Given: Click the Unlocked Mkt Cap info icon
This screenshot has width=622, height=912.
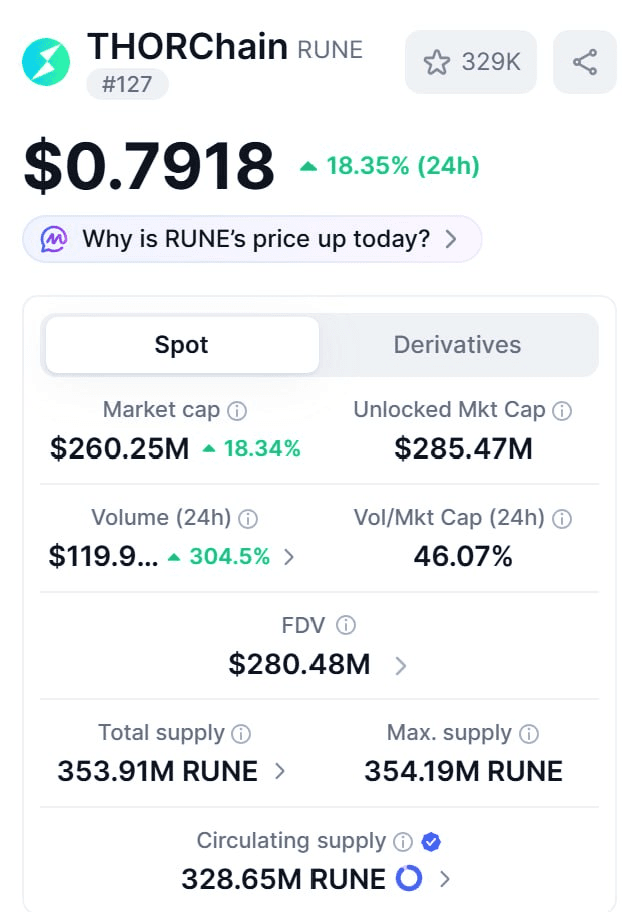Looking at the screenshot, I should coord(562,411).
